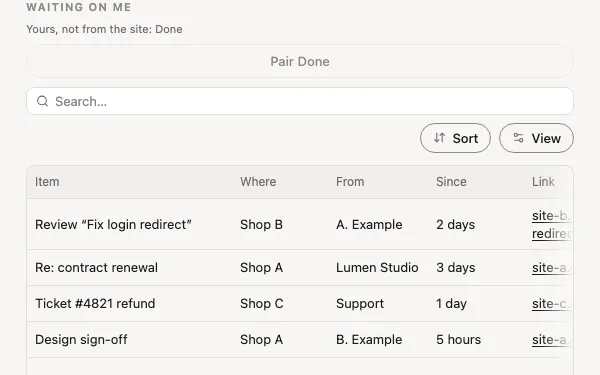Click Shop C in the Ticket #4821 row
600x375 pixels.
262,304
